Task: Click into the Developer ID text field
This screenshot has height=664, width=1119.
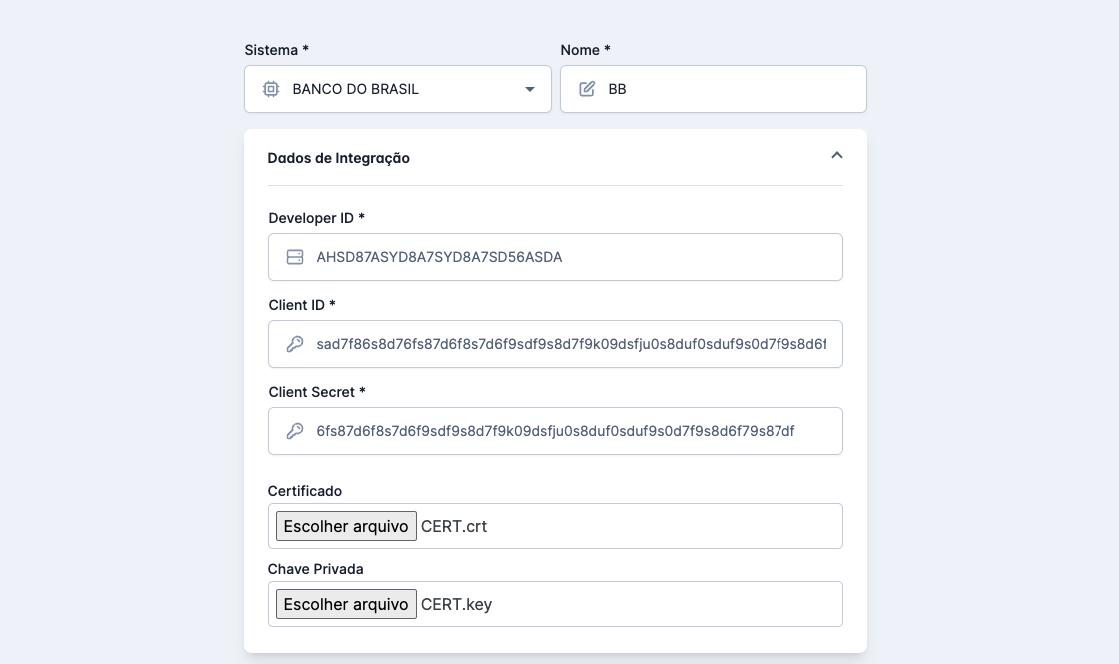Action: click(570, 257)
